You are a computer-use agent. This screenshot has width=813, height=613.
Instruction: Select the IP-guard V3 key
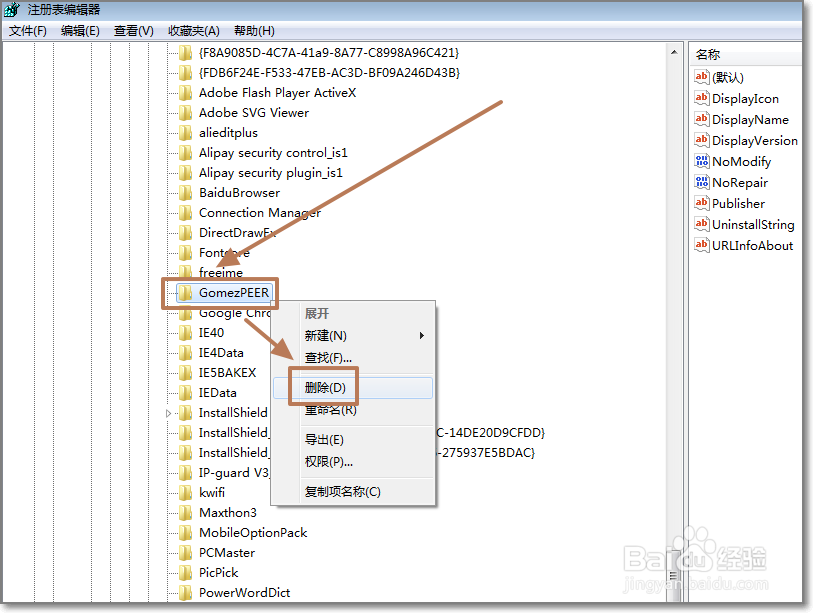[x=234, y=473]
